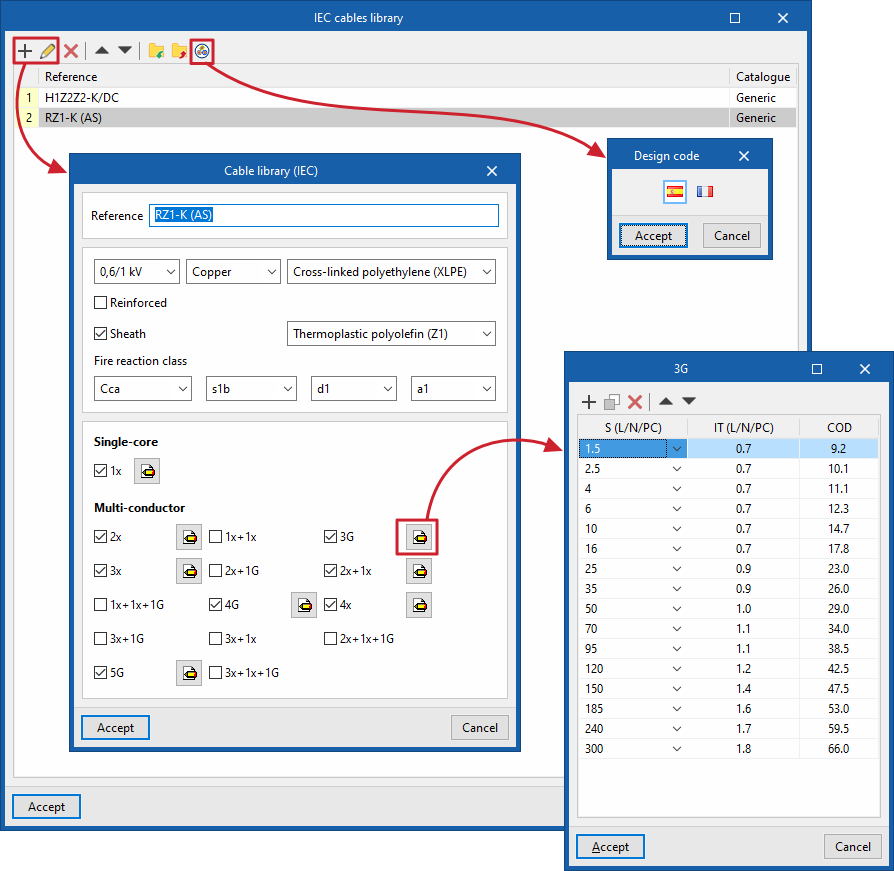The height and width of the screenshot is (871, 894).
Task: Open the Cca fire reaction class dropdown
Action: [143, 389]
